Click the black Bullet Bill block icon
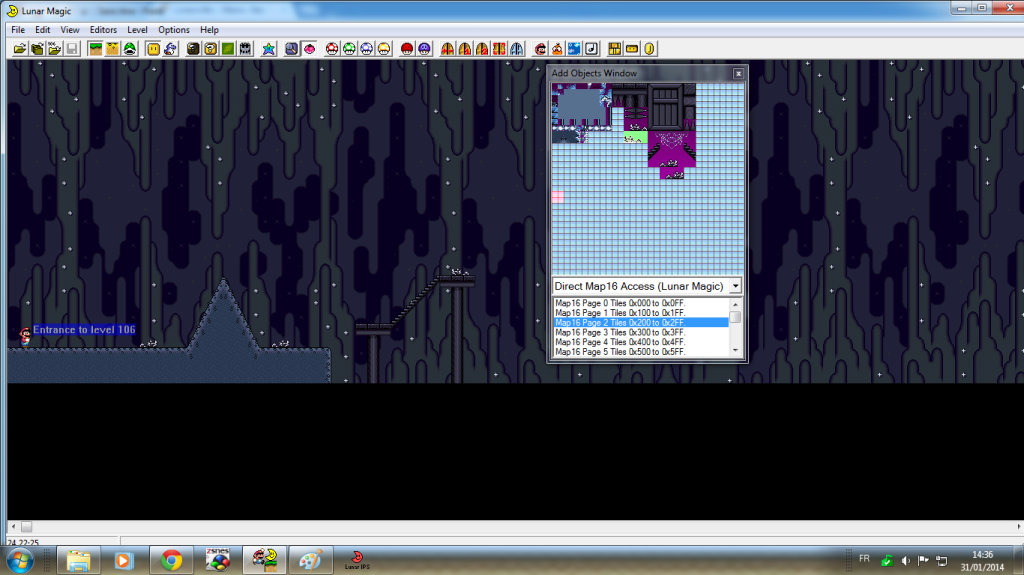Viewport: 1024px width, 575px height. 193,49
